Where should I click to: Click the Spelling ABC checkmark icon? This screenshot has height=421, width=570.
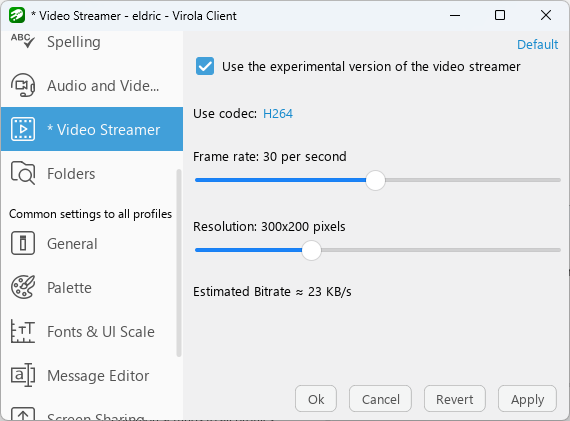(x=23, y=41)
